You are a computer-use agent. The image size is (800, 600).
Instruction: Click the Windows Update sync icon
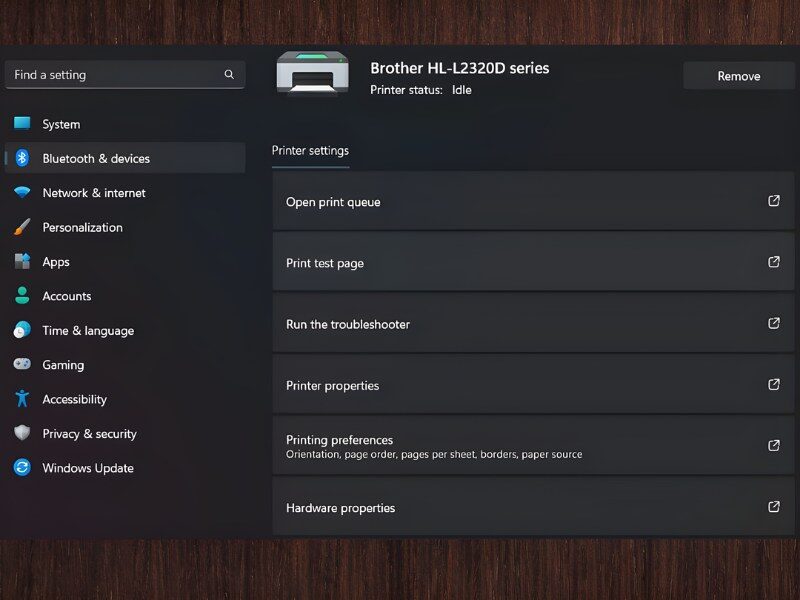[x=22, y=468]
